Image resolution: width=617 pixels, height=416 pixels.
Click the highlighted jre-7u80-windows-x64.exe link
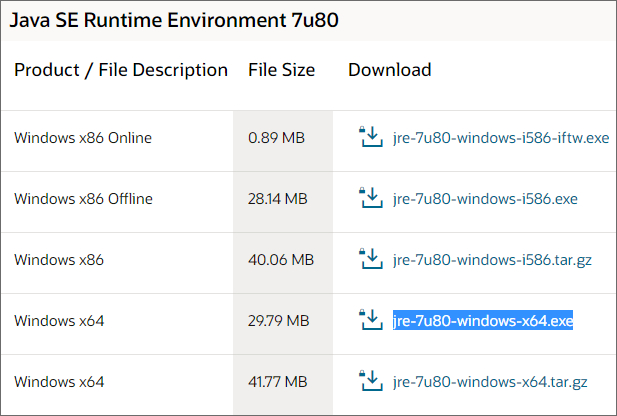[x=483, y=321]
